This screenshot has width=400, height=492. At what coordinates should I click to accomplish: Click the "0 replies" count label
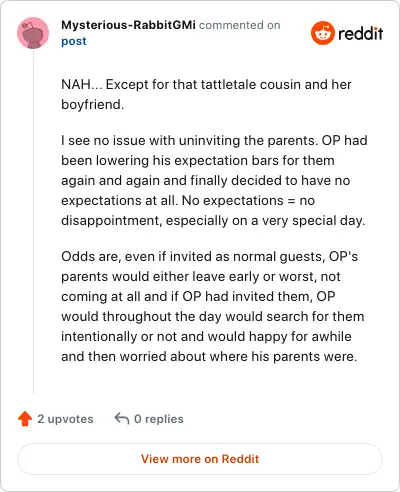point(159,419)
